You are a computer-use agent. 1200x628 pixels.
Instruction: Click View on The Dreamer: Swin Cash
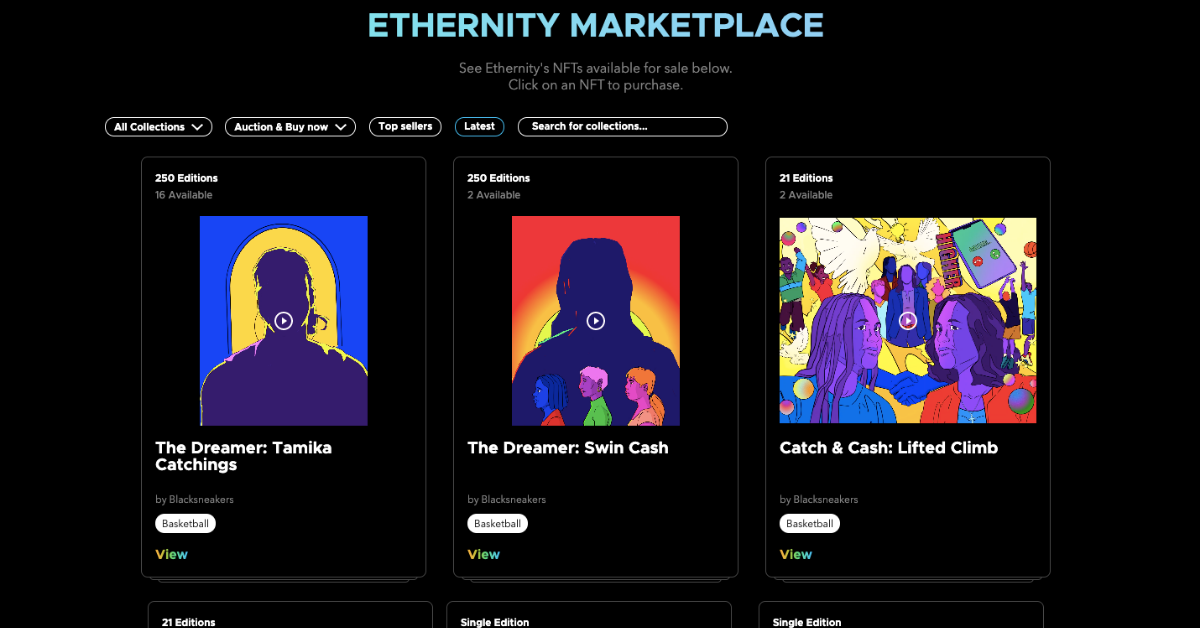point(483,554)
